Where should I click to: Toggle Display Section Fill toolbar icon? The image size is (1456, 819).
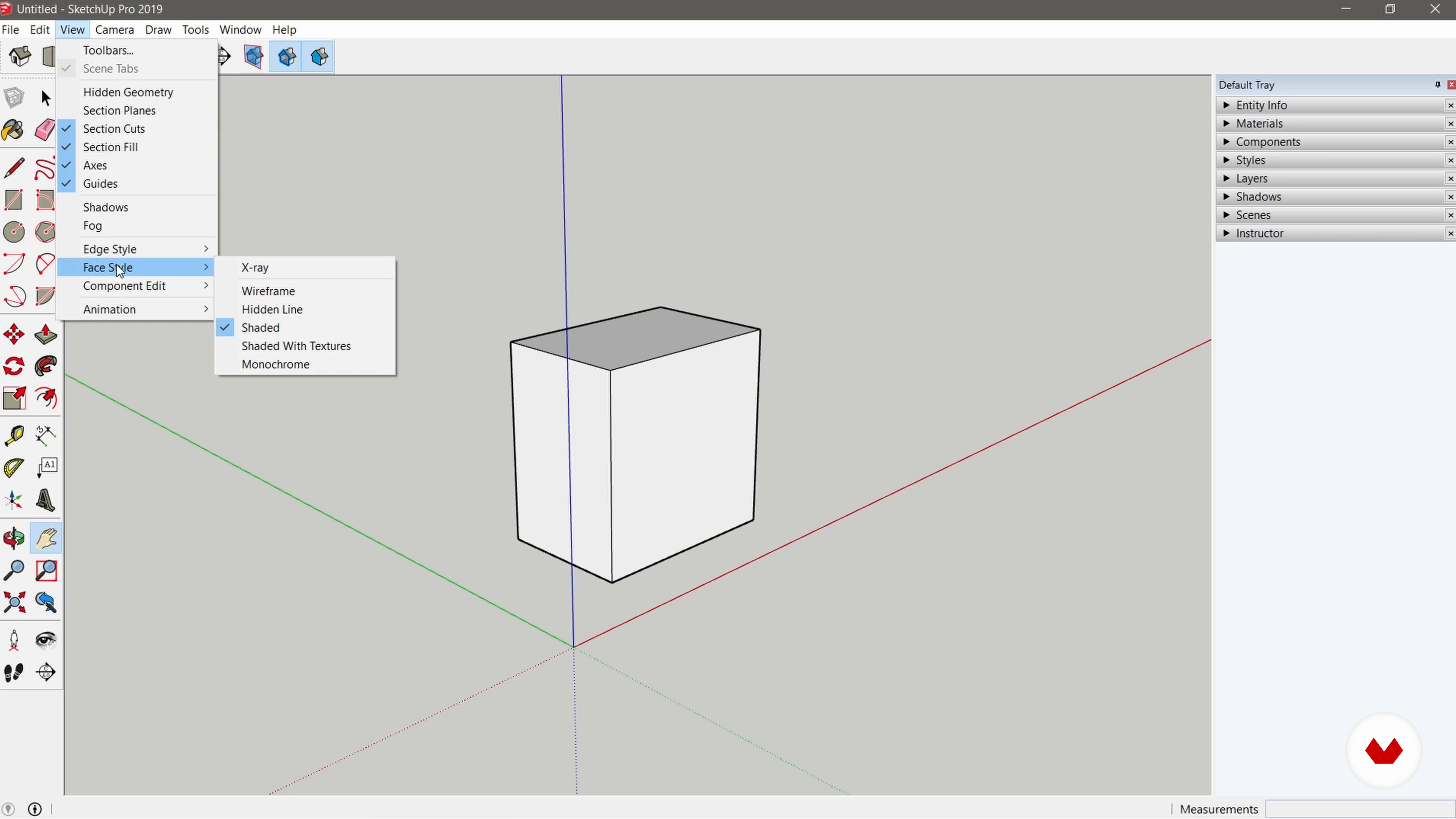point(318,56)
